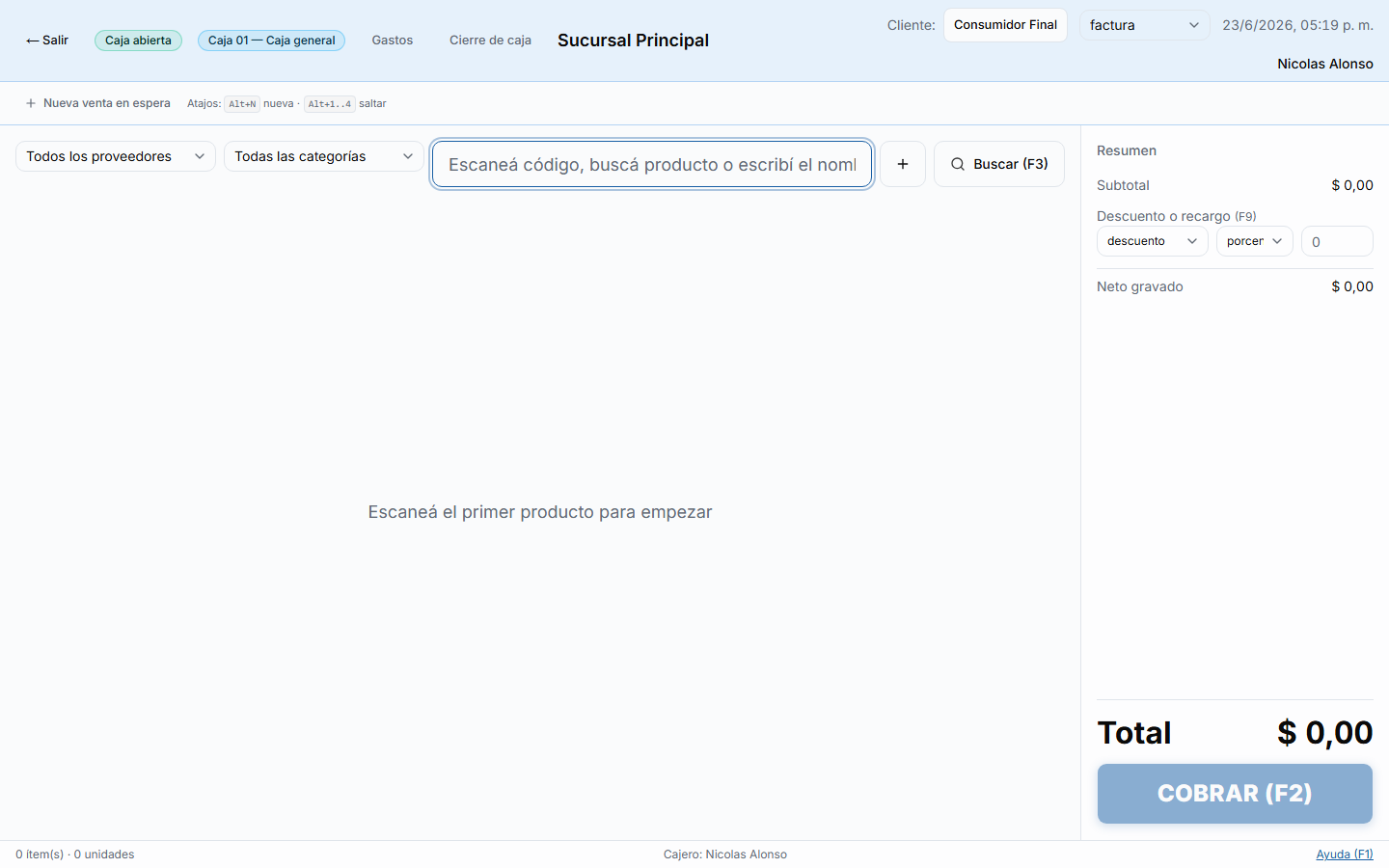Click the Subtotal amount $ 0,00
This screenshot has width=1389, height=868.
1352,185
